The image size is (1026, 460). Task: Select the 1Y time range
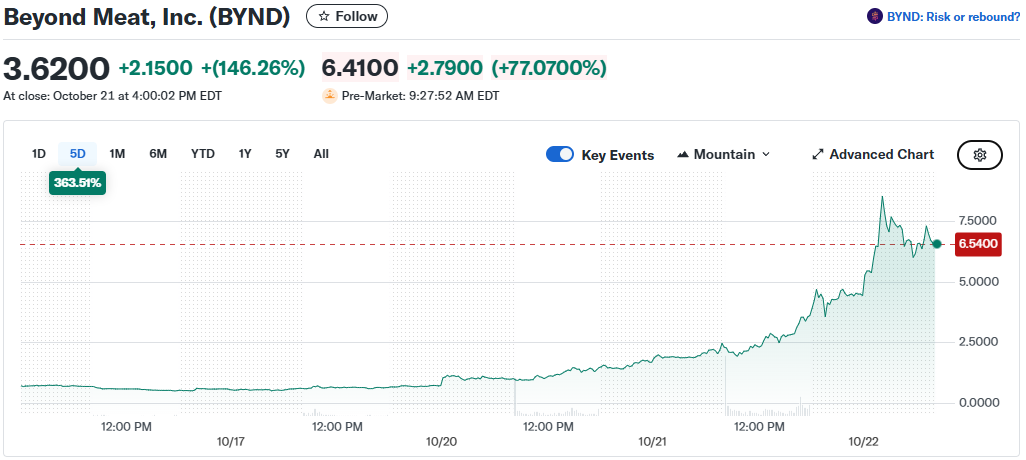(x=245, y=154)
